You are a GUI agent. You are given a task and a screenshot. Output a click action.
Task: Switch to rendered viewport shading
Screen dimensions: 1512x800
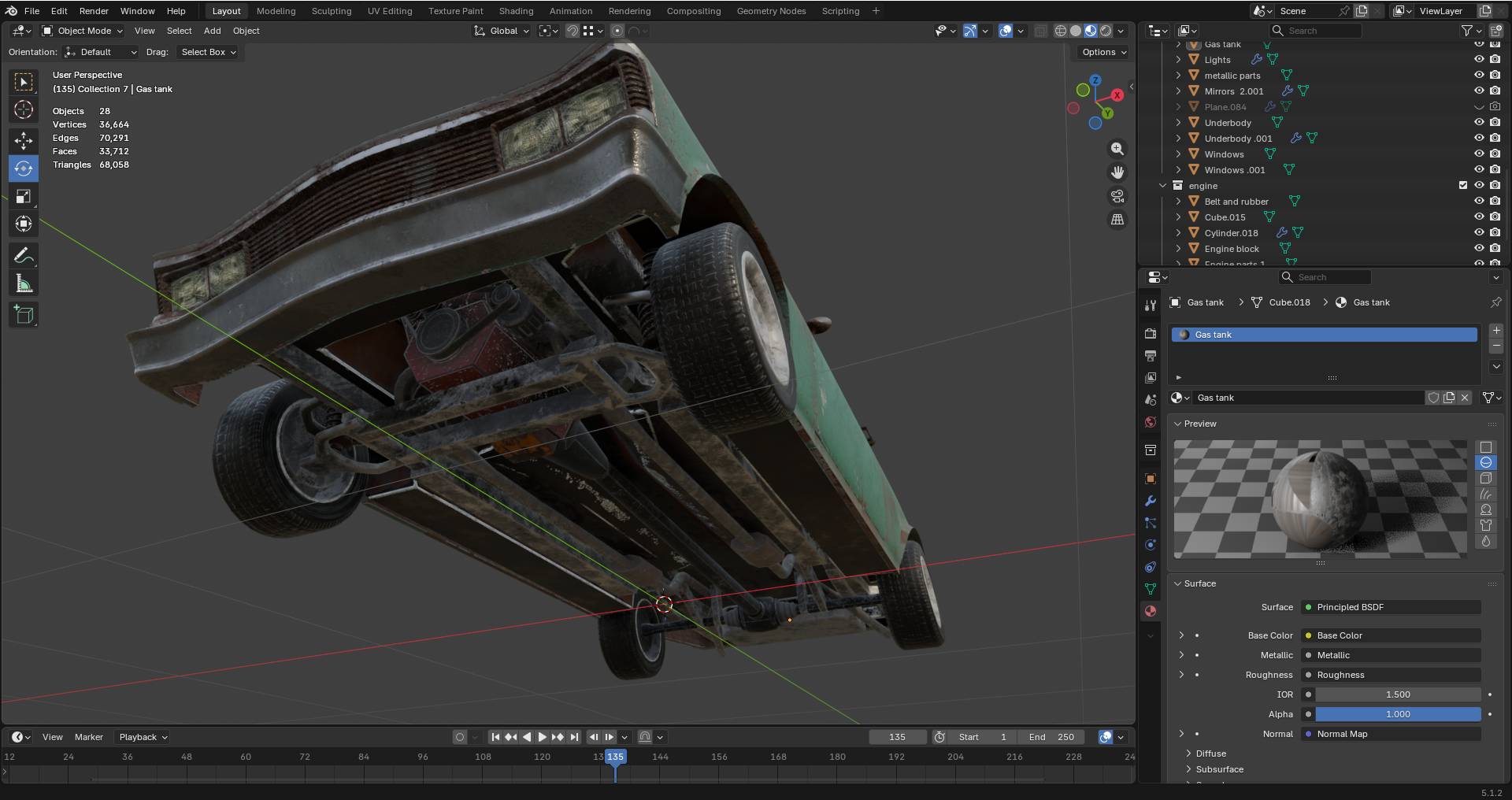(x=1106, y=31)
